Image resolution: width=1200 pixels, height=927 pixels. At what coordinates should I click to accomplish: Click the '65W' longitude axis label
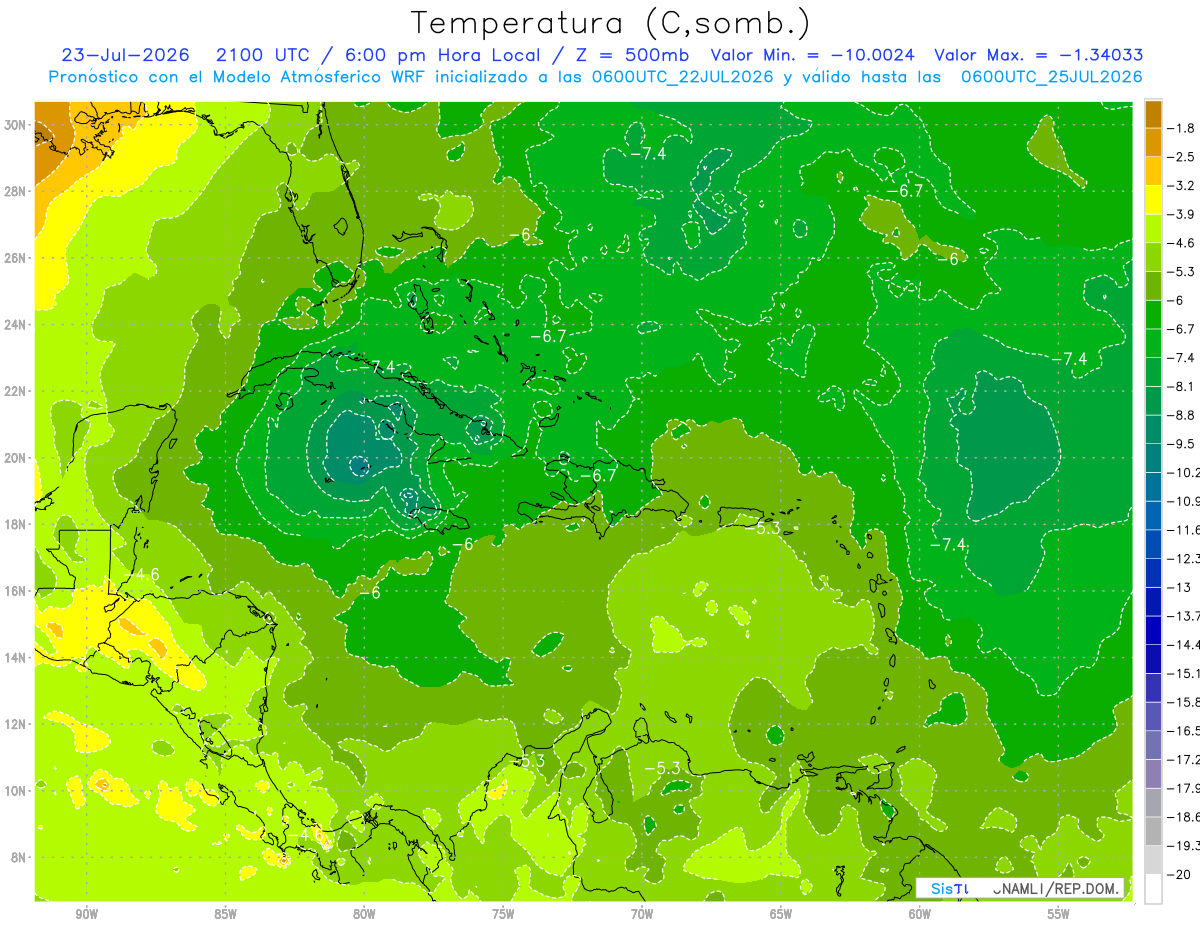pos(781,914)
